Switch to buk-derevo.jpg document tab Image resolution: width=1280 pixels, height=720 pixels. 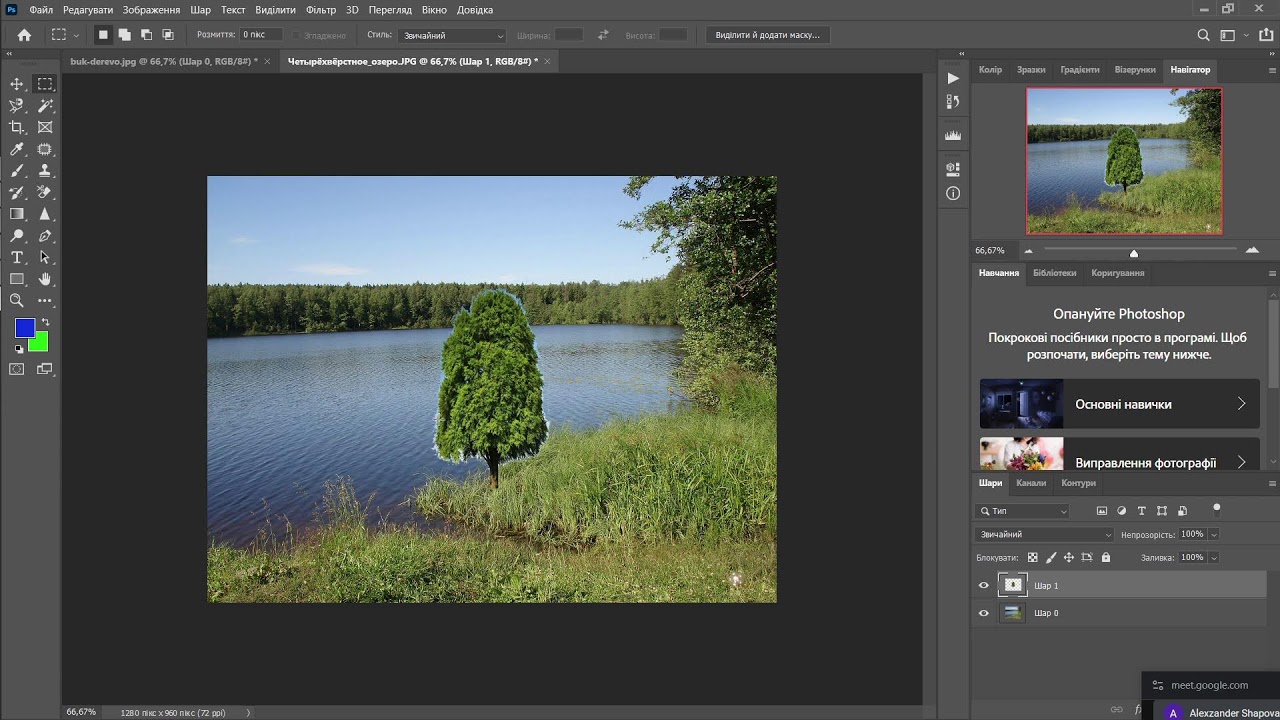click(x=164, y=61)
